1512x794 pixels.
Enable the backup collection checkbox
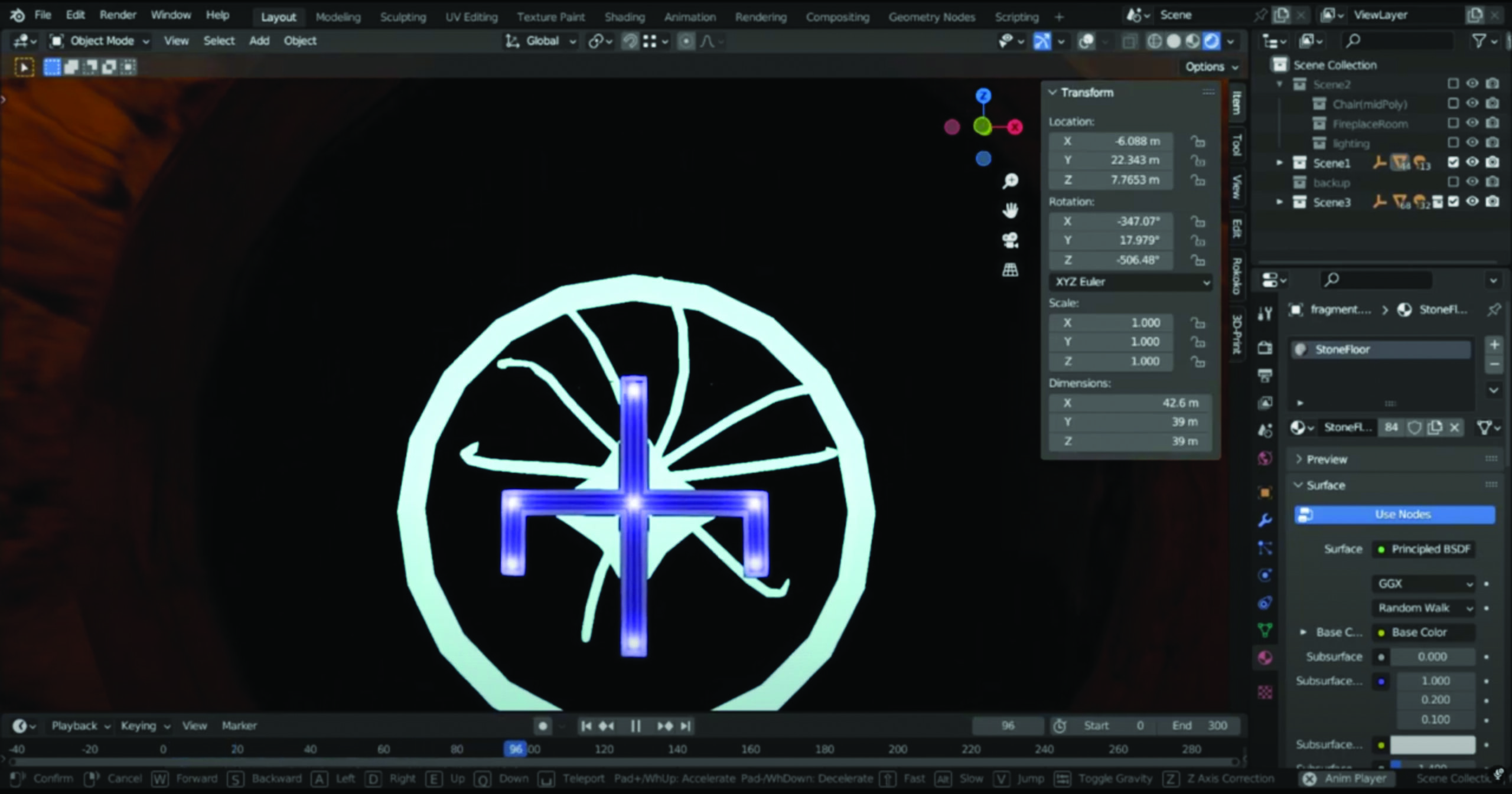click(x=1454, y=182)
